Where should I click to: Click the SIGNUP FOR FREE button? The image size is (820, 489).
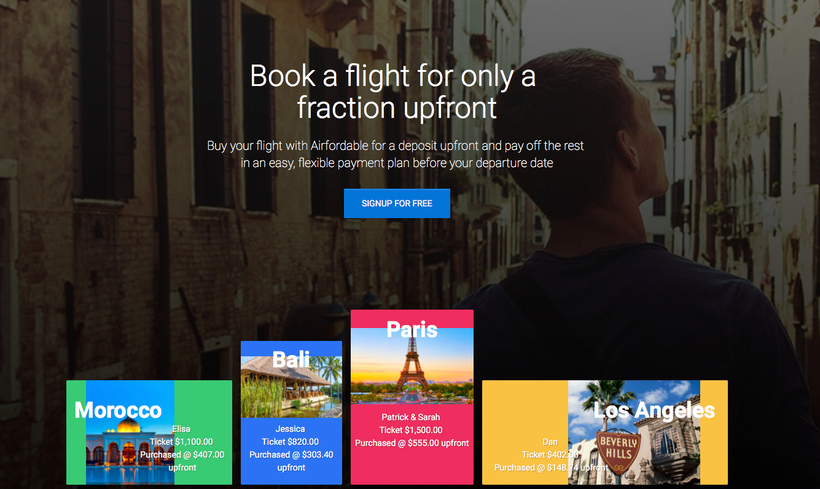(397, 203)
